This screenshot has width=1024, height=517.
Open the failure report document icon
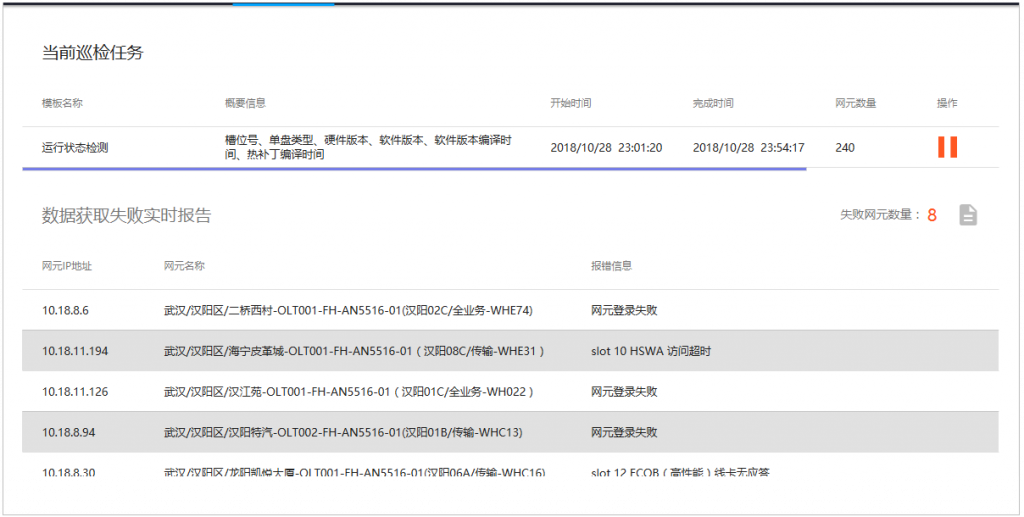[x=967, y=215]
